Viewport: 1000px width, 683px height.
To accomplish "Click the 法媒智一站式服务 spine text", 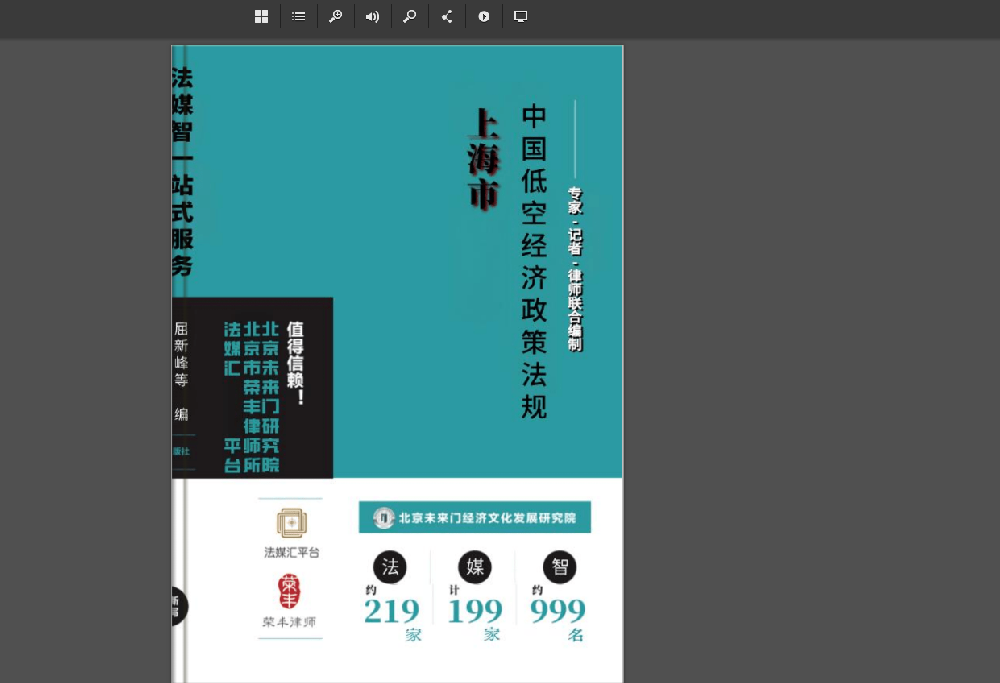I will click(x=182, y=170).
